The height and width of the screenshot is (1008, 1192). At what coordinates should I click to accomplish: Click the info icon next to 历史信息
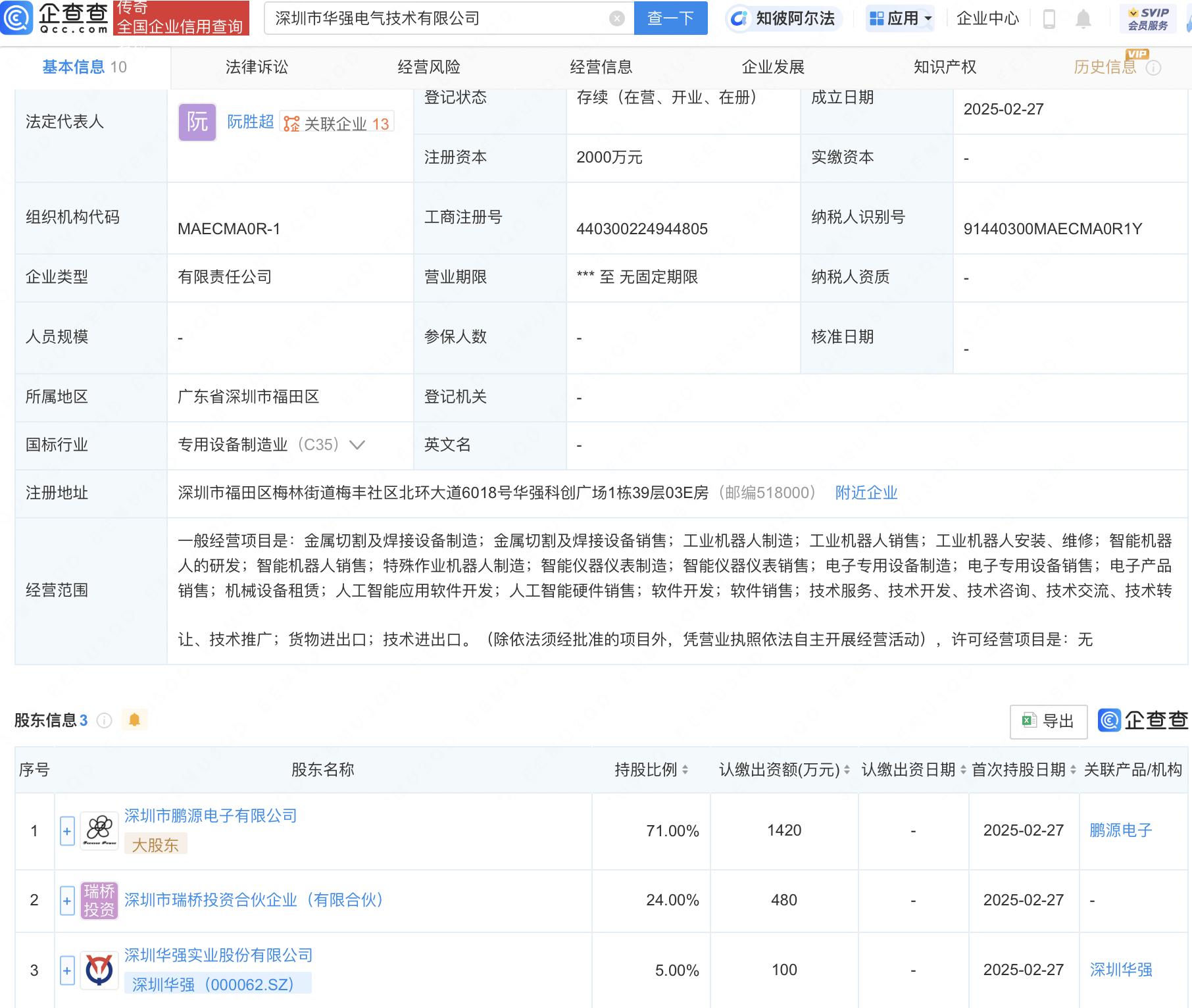[x=1154, y=68]
